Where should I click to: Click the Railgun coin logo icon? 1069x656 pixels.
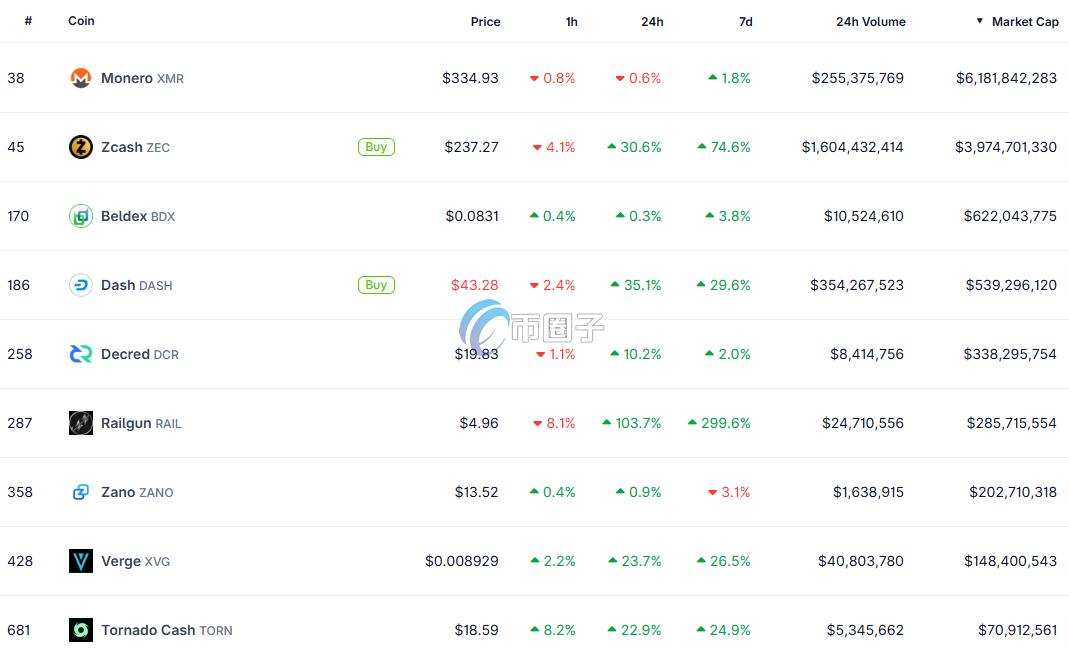[81, 423]
